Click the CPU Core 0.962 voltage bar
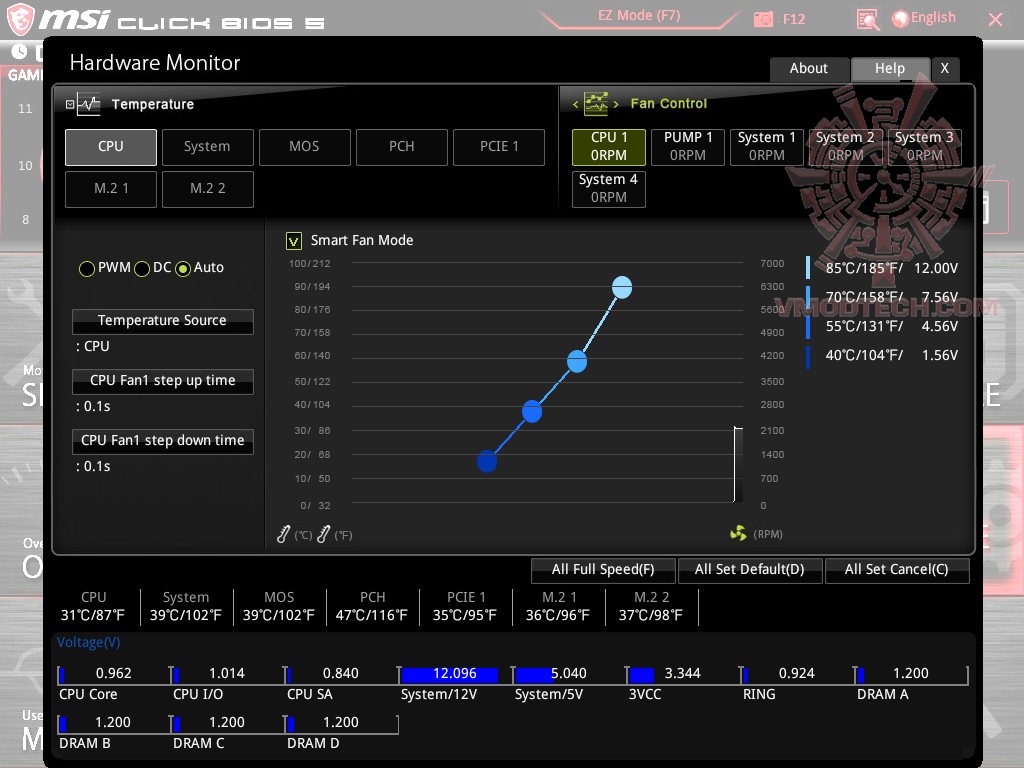Viewport: 1024px width, 768px height. (114, 674)
